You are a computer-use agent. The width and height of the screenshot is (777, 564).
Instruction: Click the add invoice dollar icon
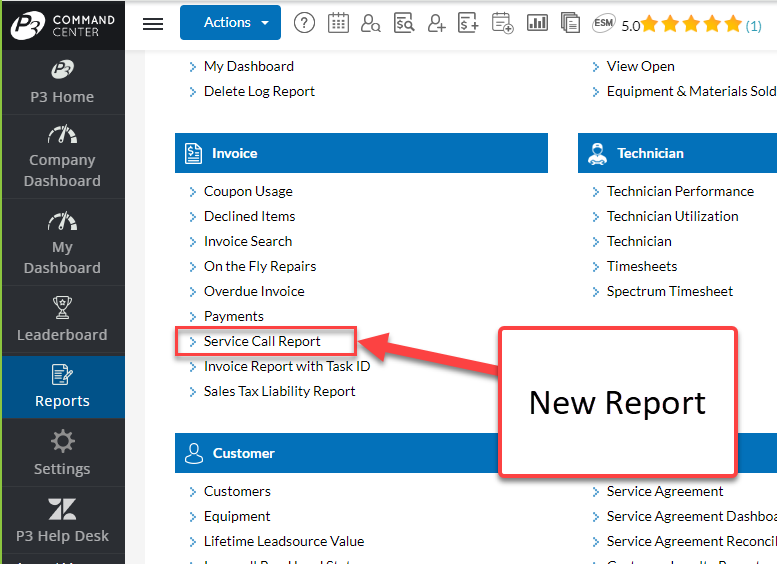tap(468, 23)
